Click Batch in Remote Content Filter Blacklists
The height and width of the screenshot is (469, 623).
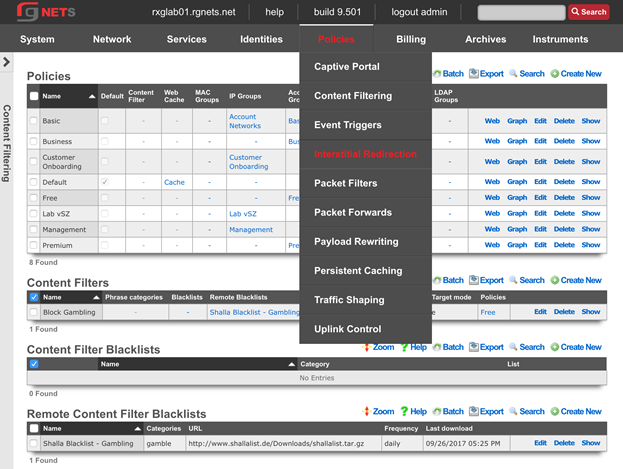449,411
